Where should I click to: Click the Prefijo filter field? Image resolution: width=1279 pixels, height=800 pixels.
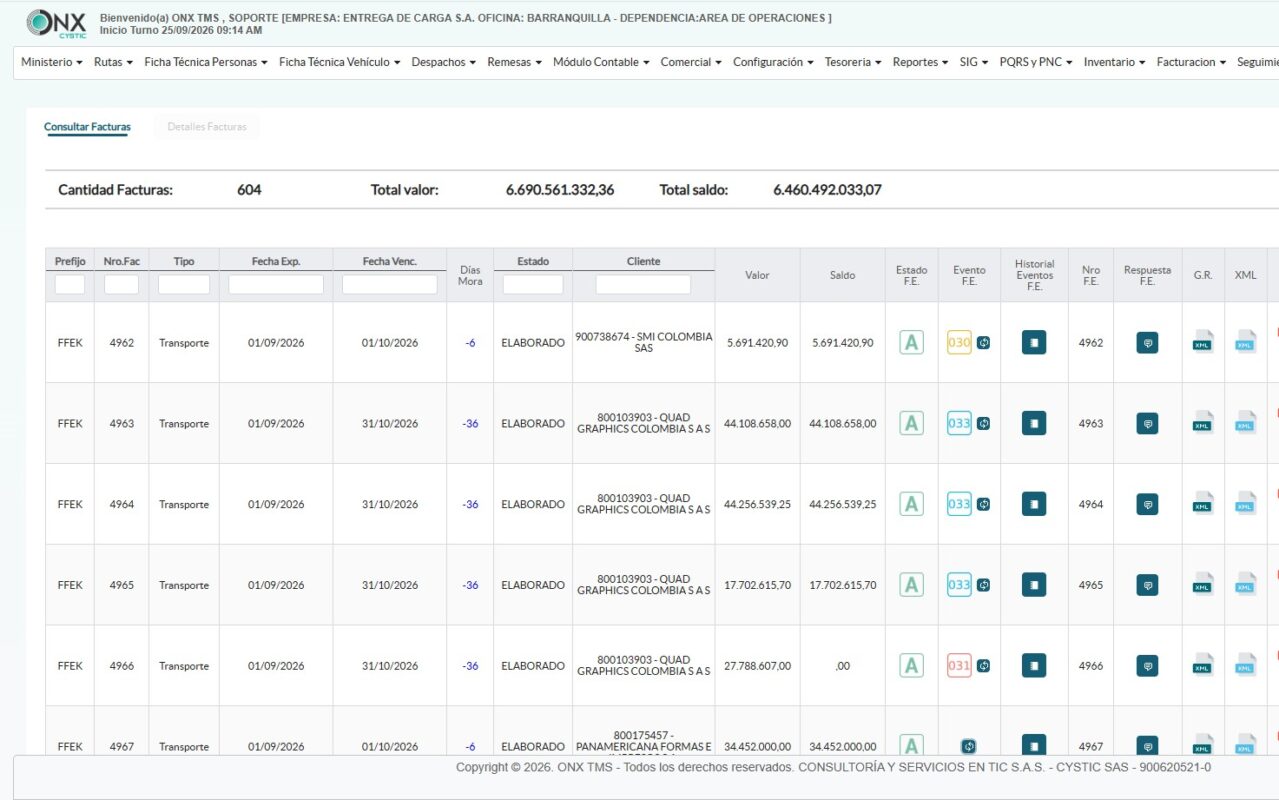[70, 285]
